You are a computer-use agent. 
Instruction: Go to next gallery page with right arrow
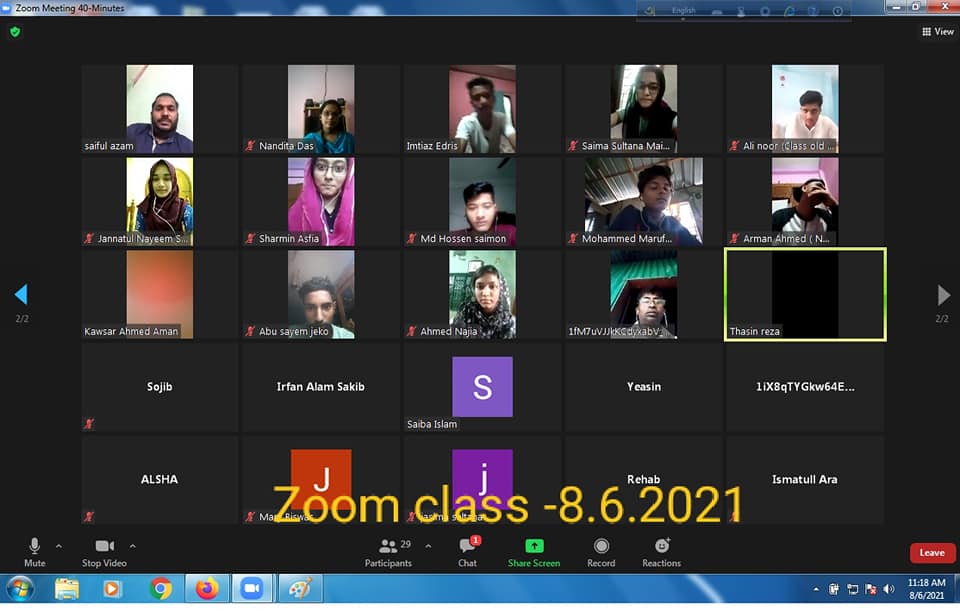[x=943, y=295]
